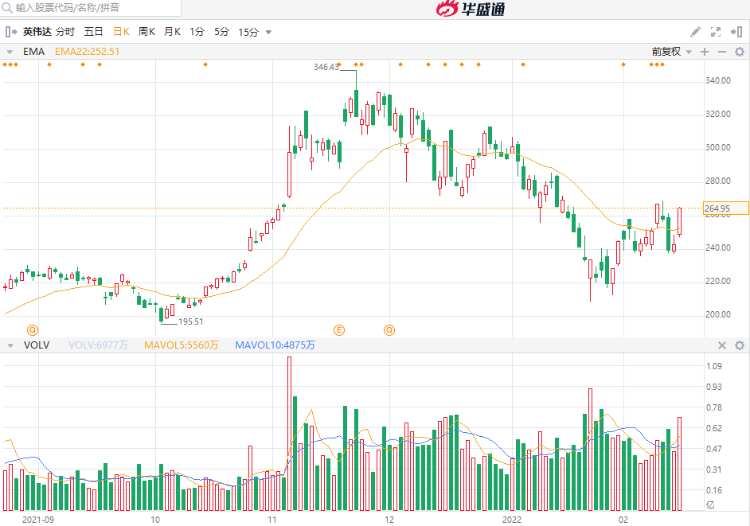Expand the EMA indicator selector arrow

click(11, 51)
